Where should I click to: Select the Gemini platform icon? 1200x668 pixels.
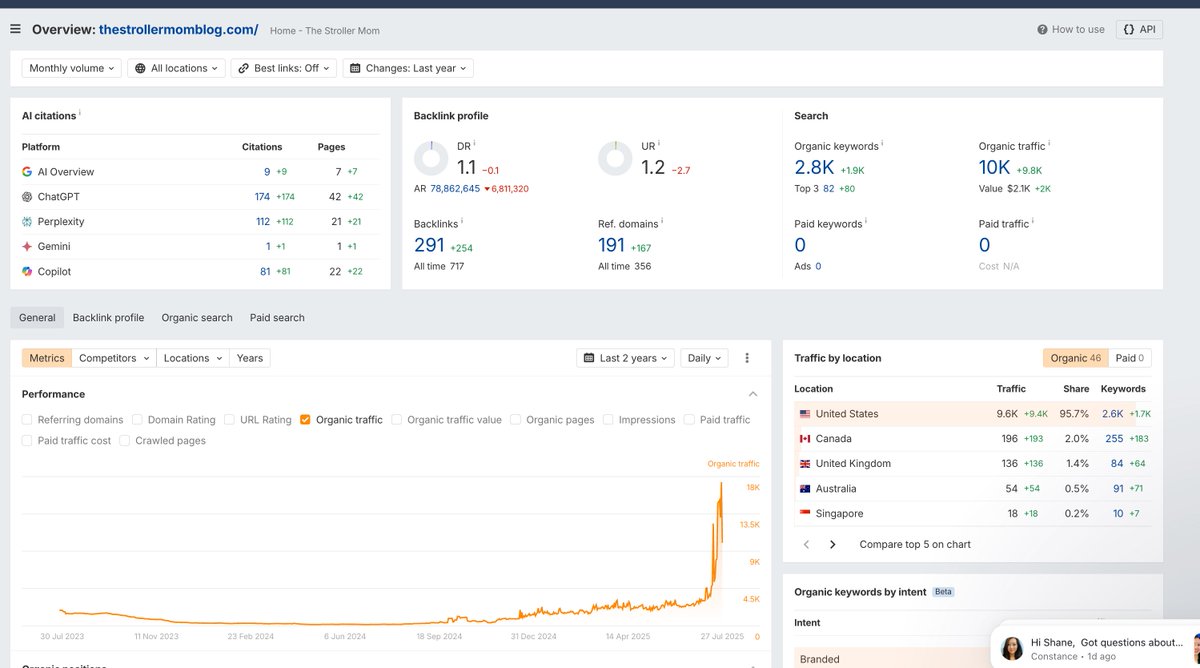click(x=29, y=246)
